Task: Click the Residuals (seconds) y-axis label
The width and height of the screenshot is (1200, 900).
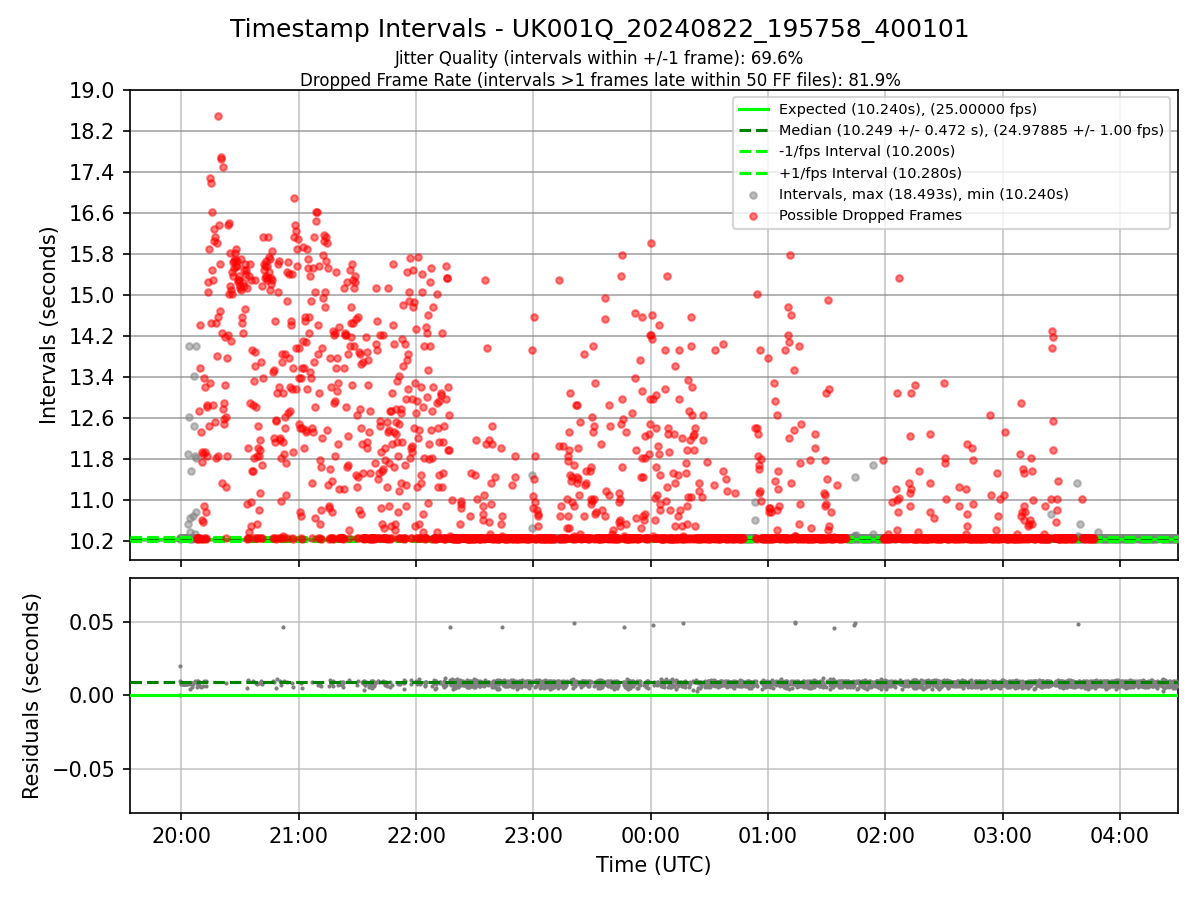Action: (x=31, y=696)
